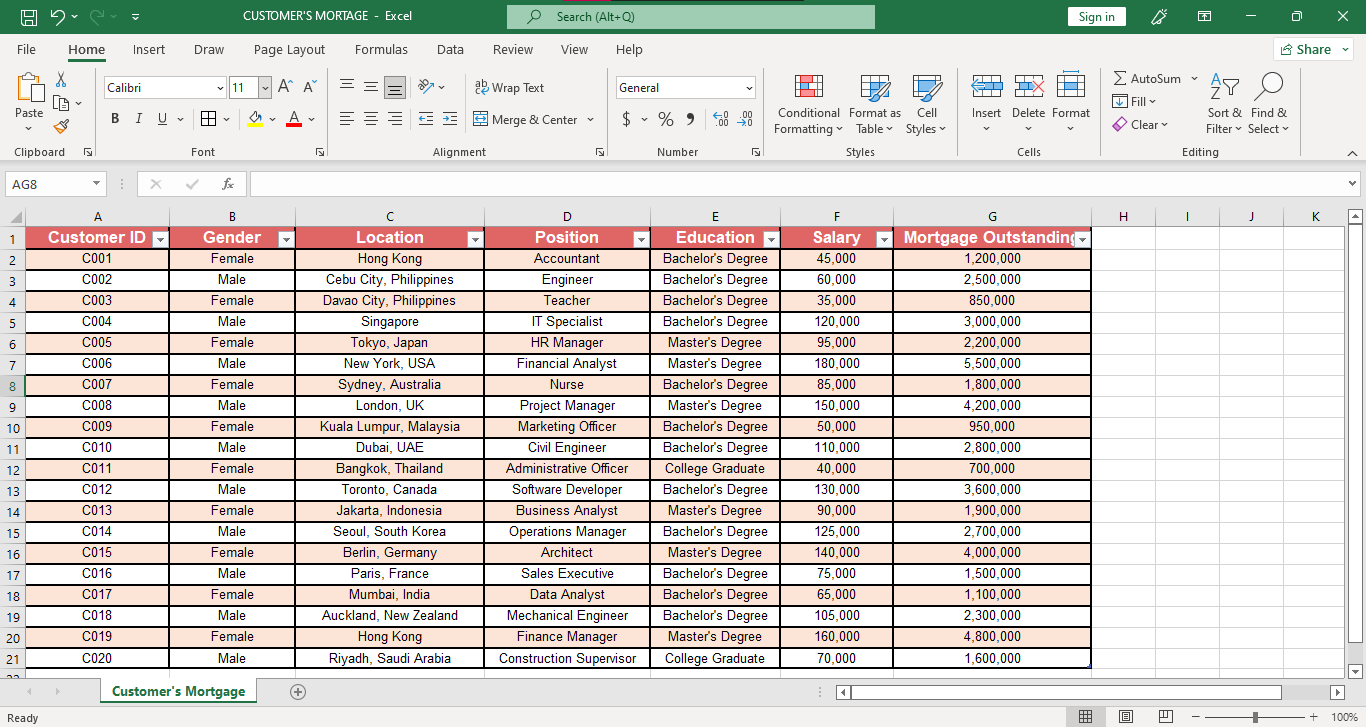Open the General number format dropdown
The width and height of the screenshot is (1366, 727).
point(749,88)
